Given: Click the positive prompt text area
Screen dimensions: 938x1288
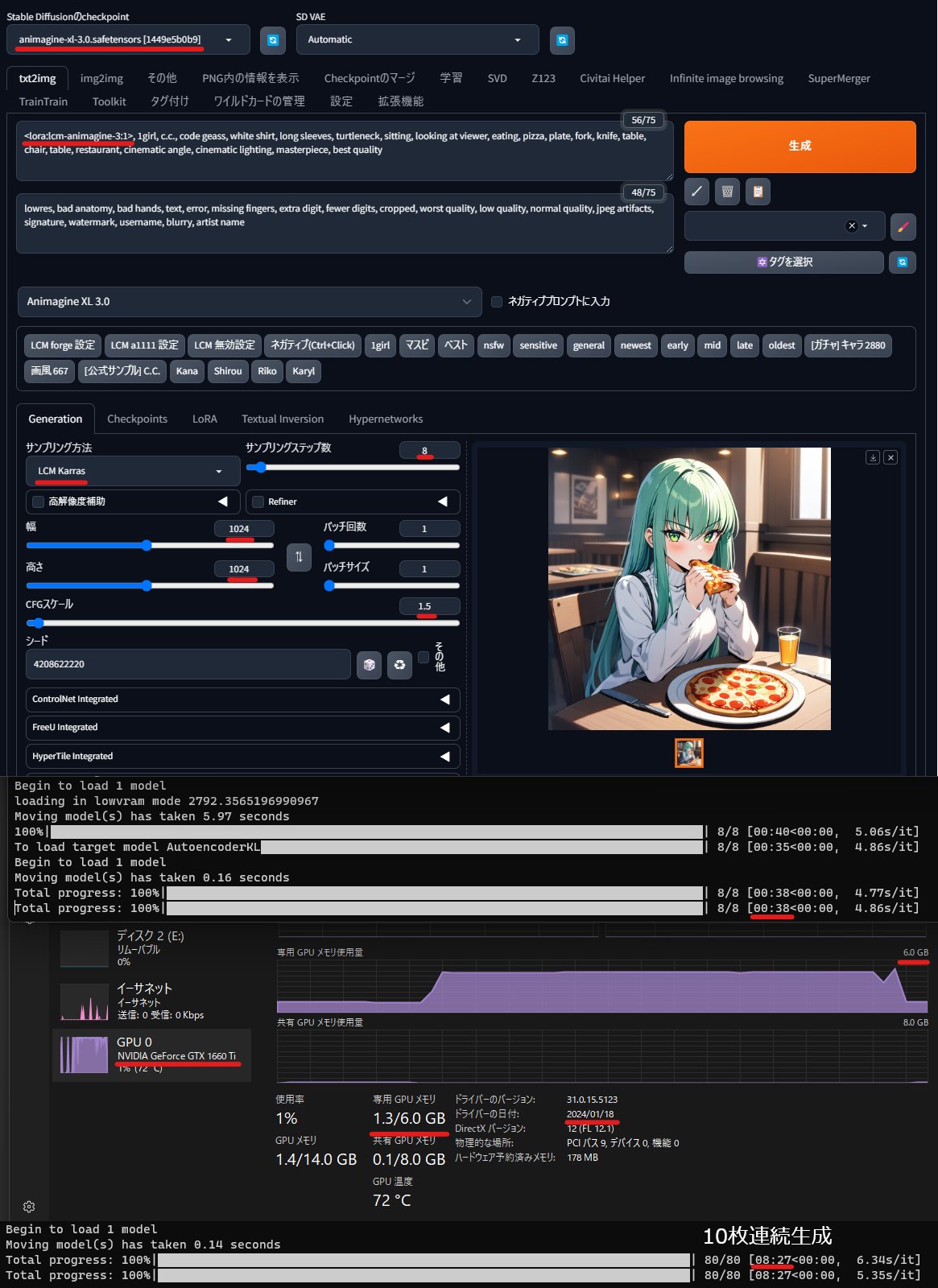Looking at the screenshot, I should 345,151.
